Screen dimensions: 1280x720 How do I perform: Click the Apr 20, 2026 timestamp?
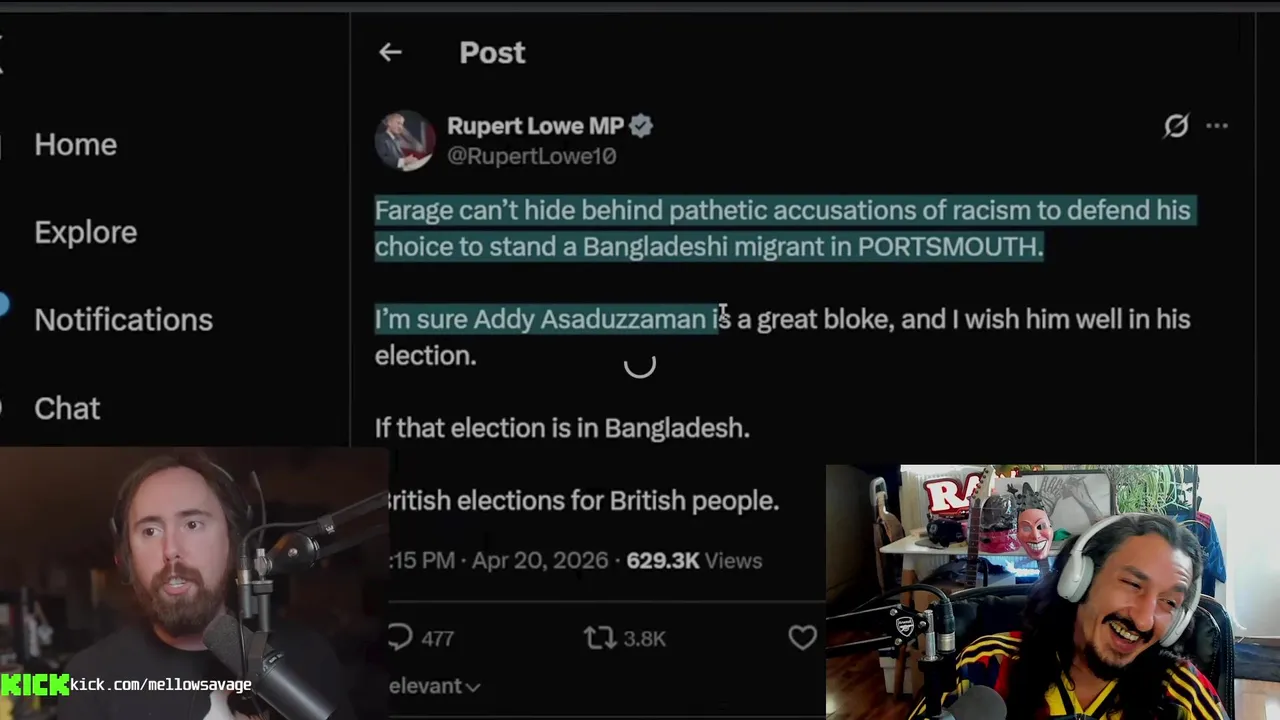[540, 561]
